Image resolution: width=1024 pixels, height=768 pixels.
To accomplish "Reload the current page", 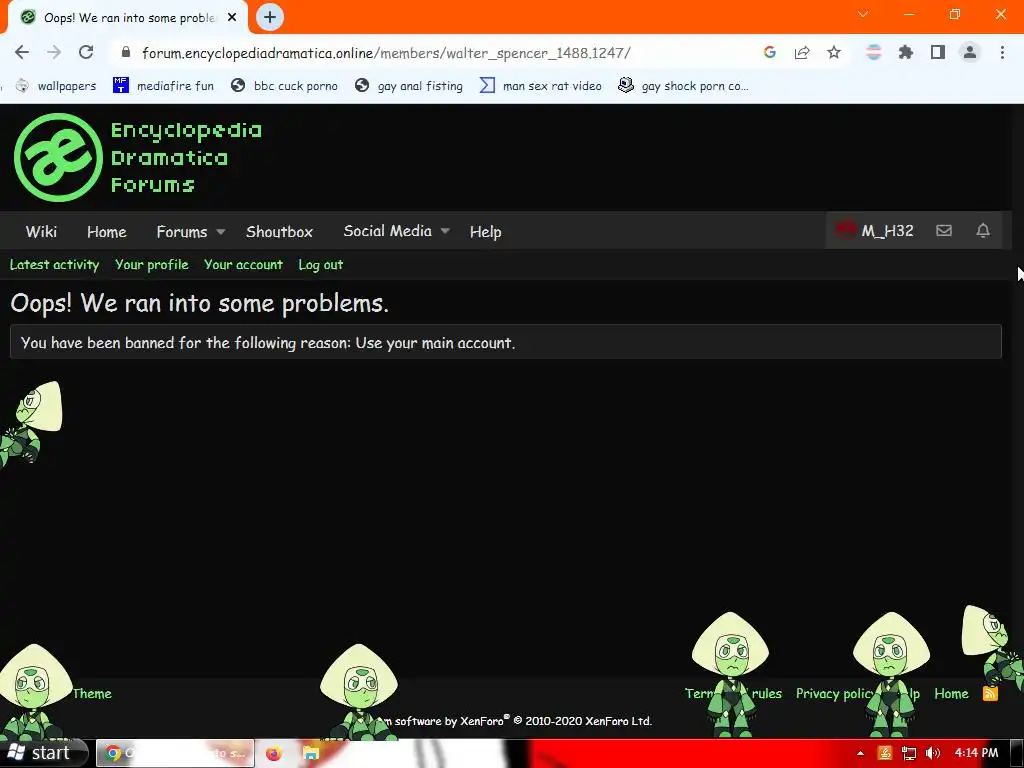I will 86,52.
